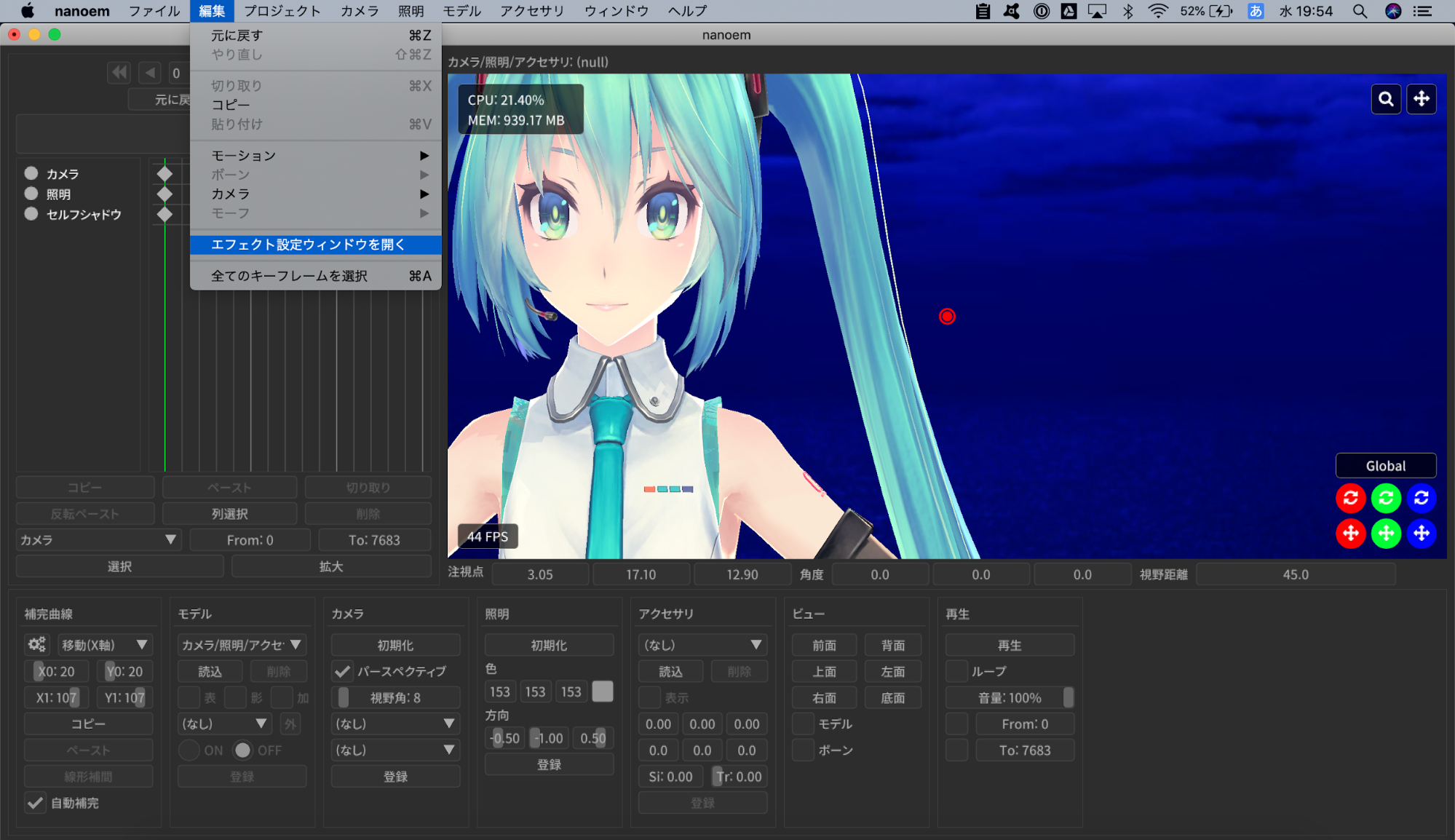Click the green move Y-axis gizmo icon
1455x840 pixels.
click(1386, 534)
